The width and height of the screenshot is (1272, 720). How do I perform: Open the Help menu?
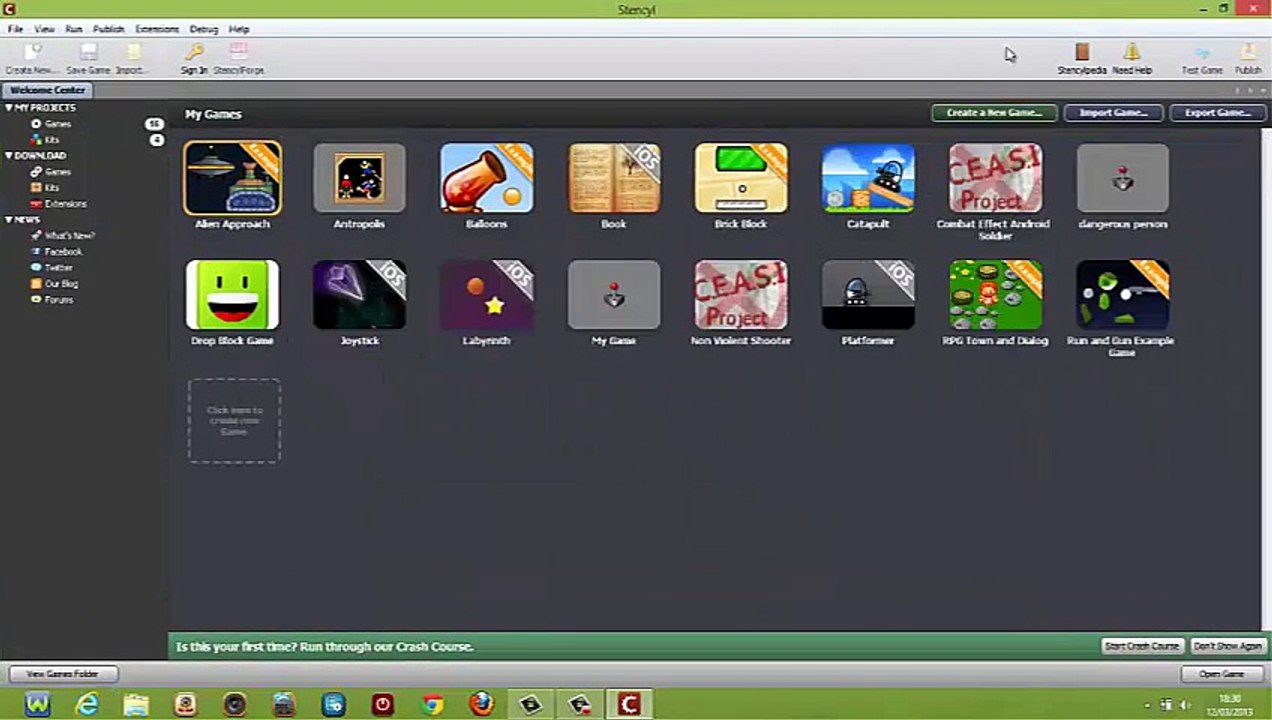click(x=238, y=29)
